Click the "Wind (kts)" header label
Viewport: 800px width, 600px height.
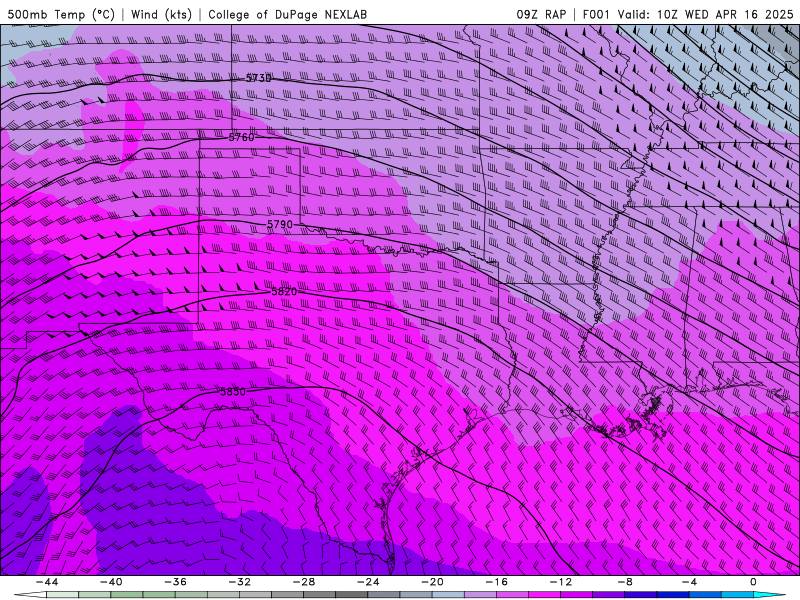pyautogui.click(x=161, y=15)
